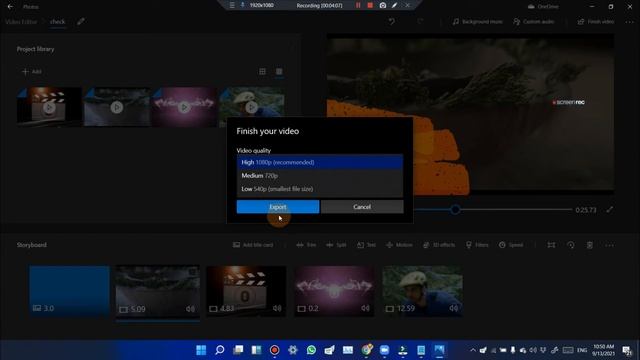The height and width of the screenshot is (360, 640).
Task: Open Custom audio
Action: 534,22
